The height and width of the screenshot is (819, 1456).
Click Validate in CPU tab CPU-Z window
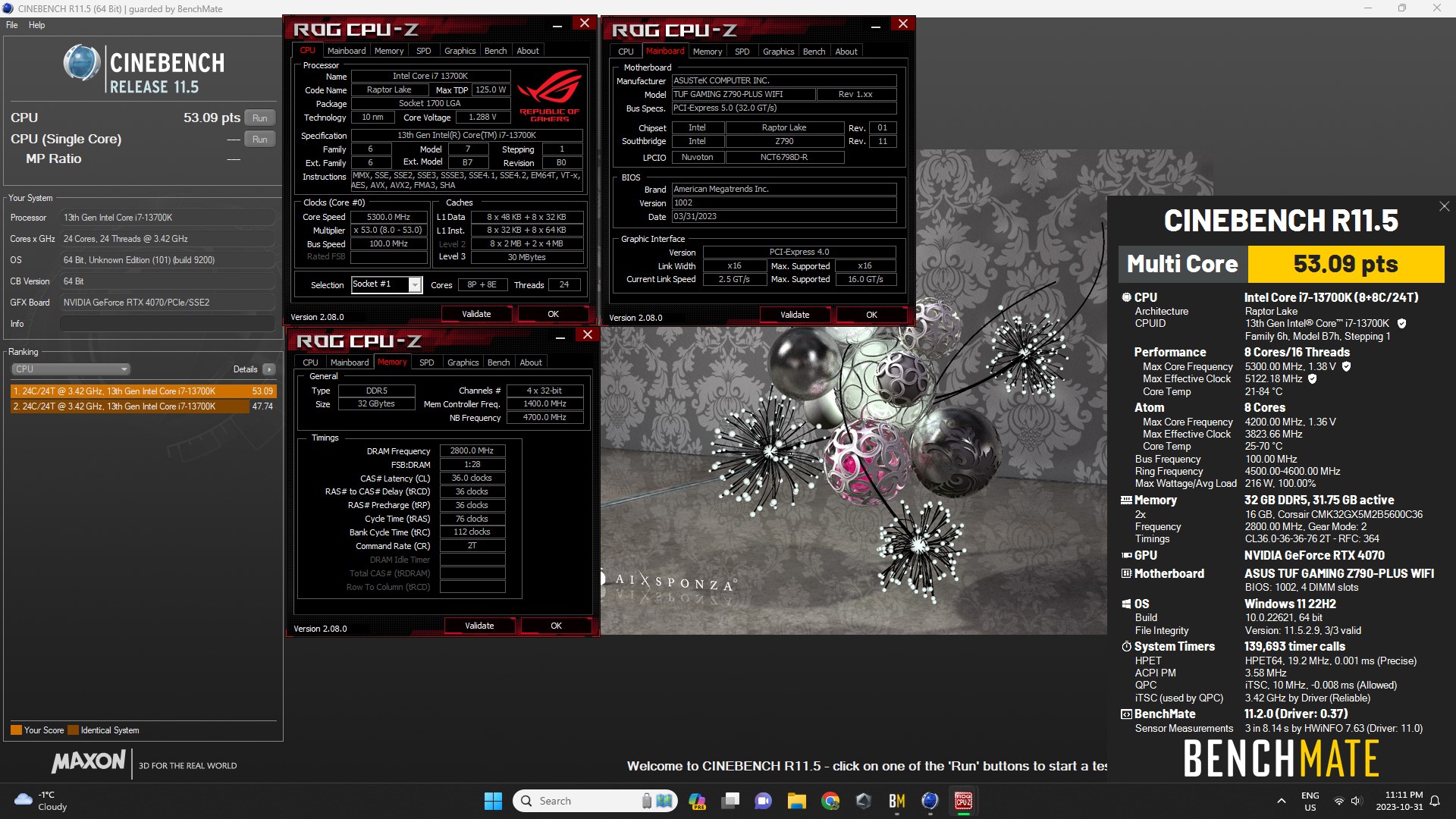point(476,314)
